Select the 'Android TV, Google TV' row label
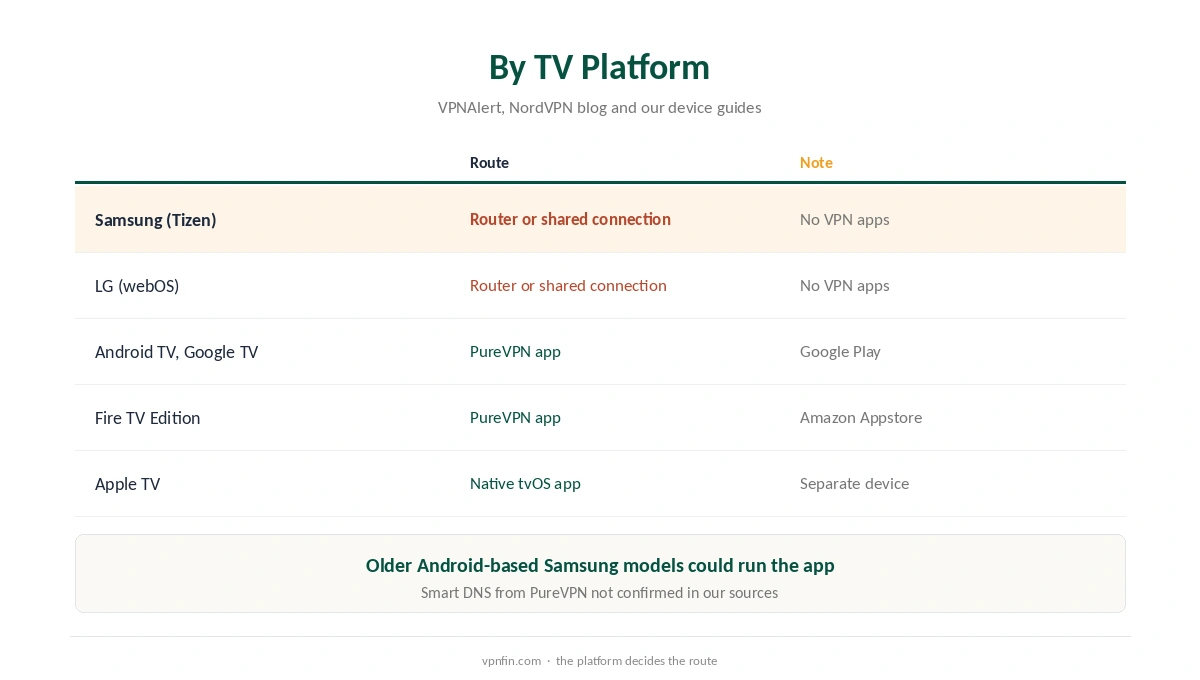Viewport: 1200px width, 680px height. (x=176, y=351)
